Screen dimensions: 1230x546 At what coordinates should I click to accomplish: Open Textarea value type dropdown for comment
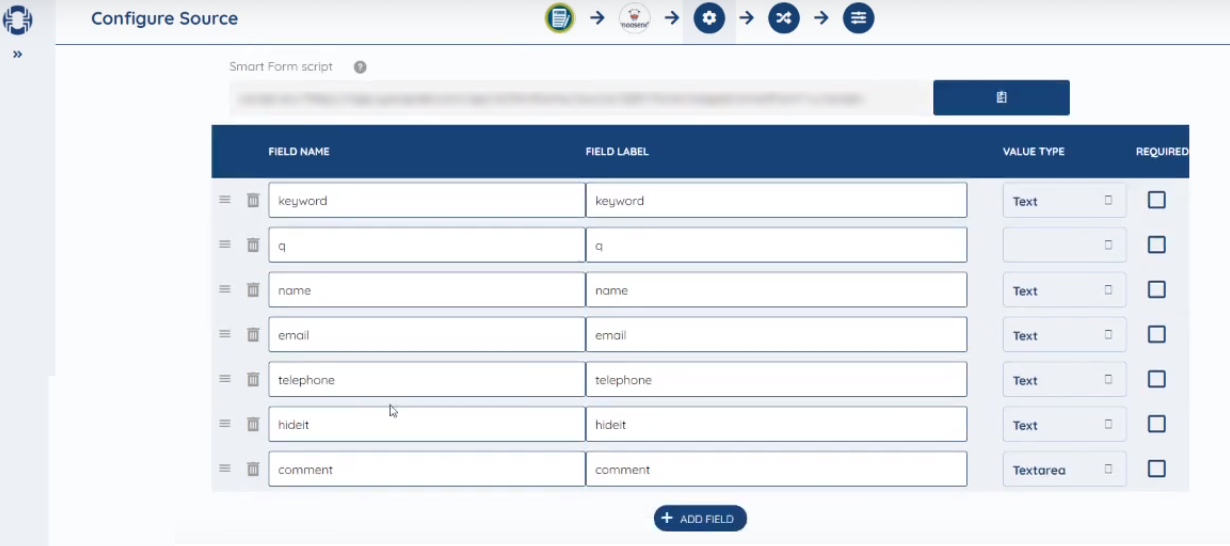1064,469
